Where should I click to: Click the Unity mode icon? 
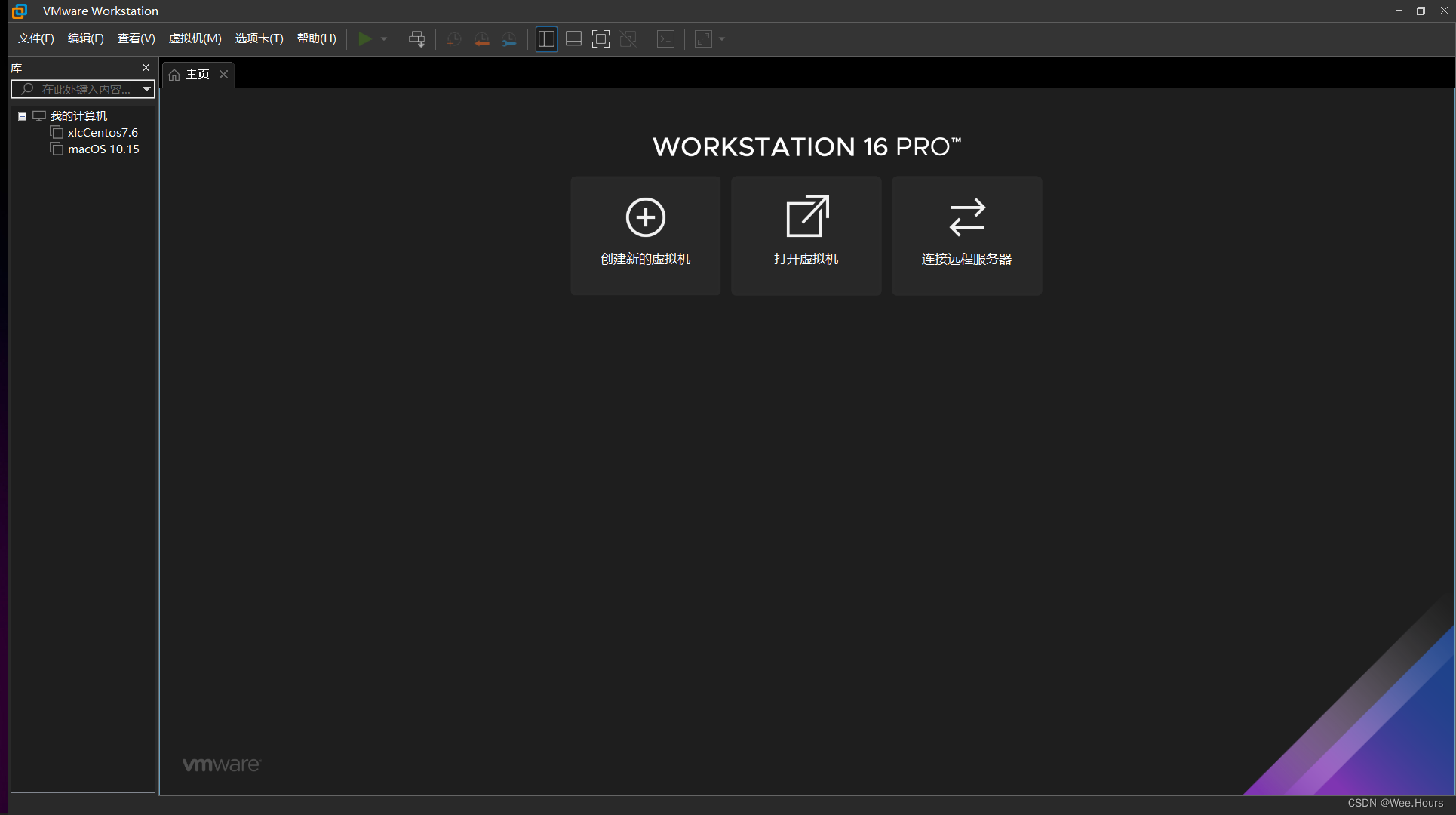628,39
